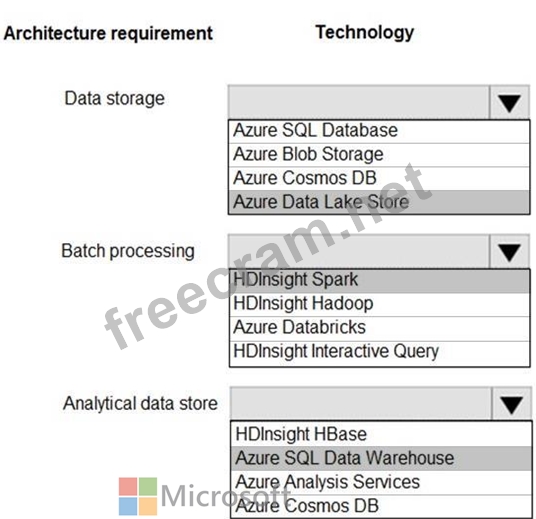Click the Data storage selection field

359,103
